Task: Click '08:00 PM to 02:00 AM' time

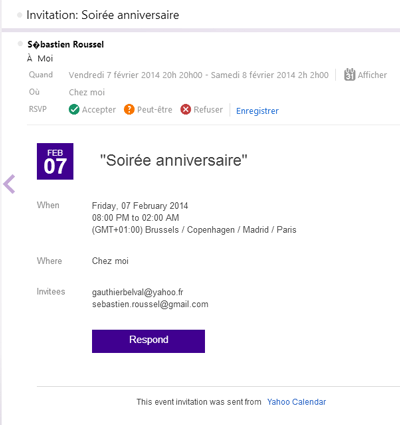Action: tap(135, 218)
